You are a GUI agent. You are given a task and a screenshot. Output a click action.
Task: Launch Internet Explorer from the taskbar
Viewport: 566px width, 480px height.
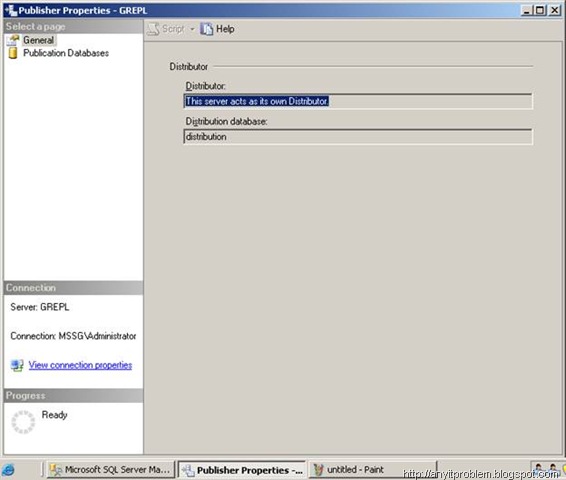[x=8, y=470]
